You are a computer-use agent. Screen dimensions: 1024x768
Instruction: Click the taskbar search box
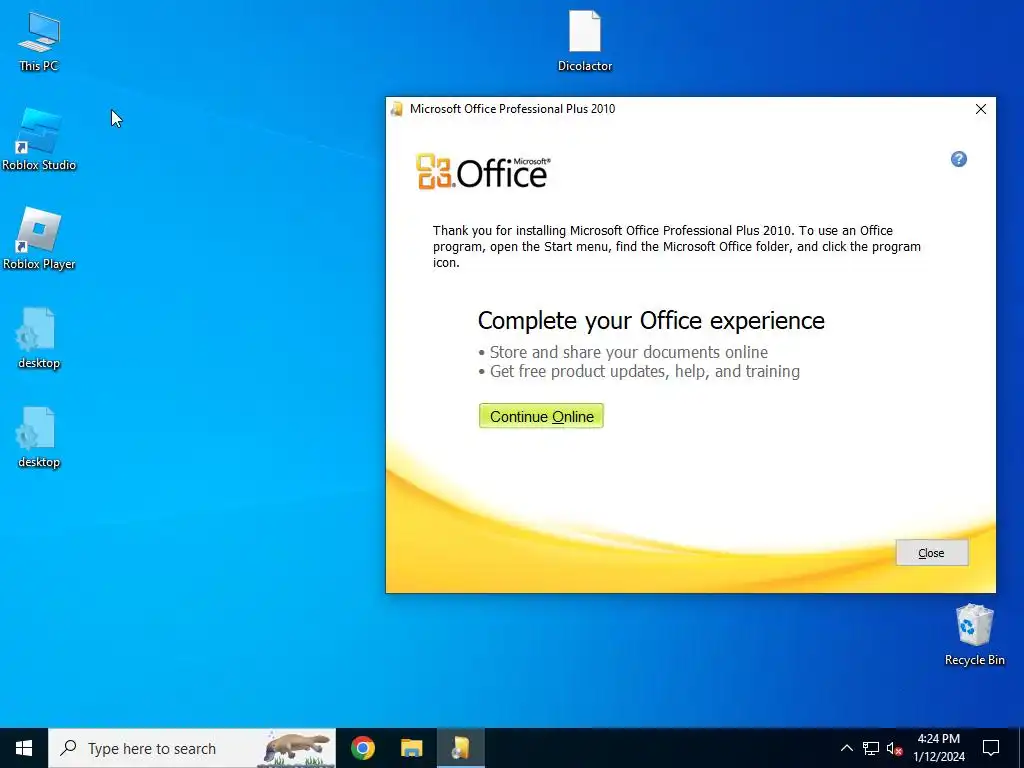tap(192, 748)
